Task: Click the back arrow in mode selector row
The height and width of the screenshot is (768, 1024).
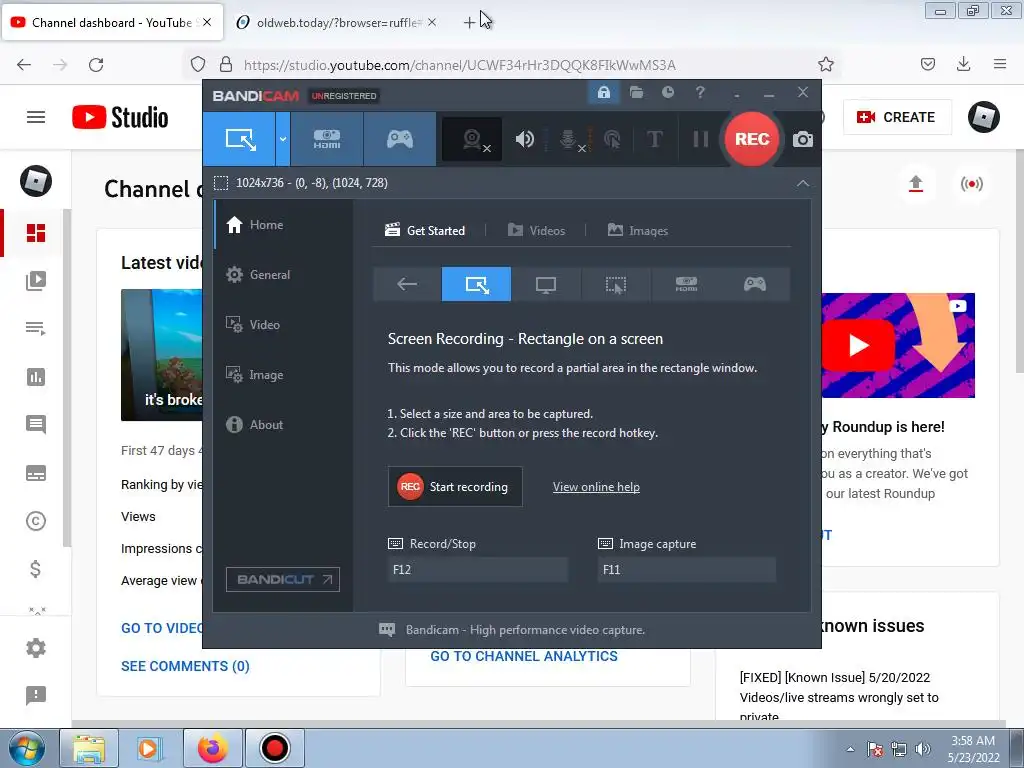Action: click(x=407, y=284)
